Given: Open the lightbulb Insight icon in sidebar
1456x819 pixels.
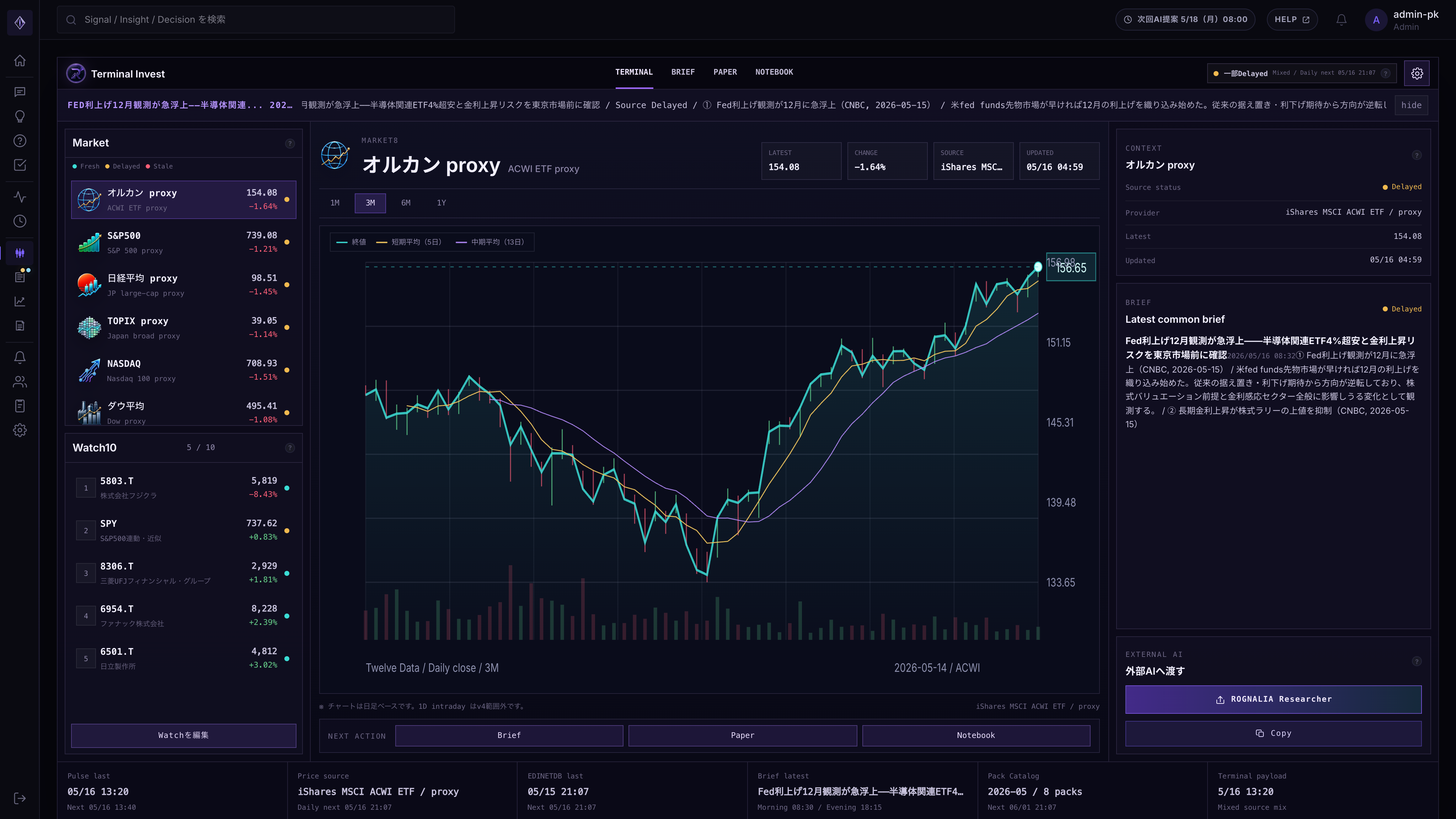Looking at the screenshot, I should 20,117.
